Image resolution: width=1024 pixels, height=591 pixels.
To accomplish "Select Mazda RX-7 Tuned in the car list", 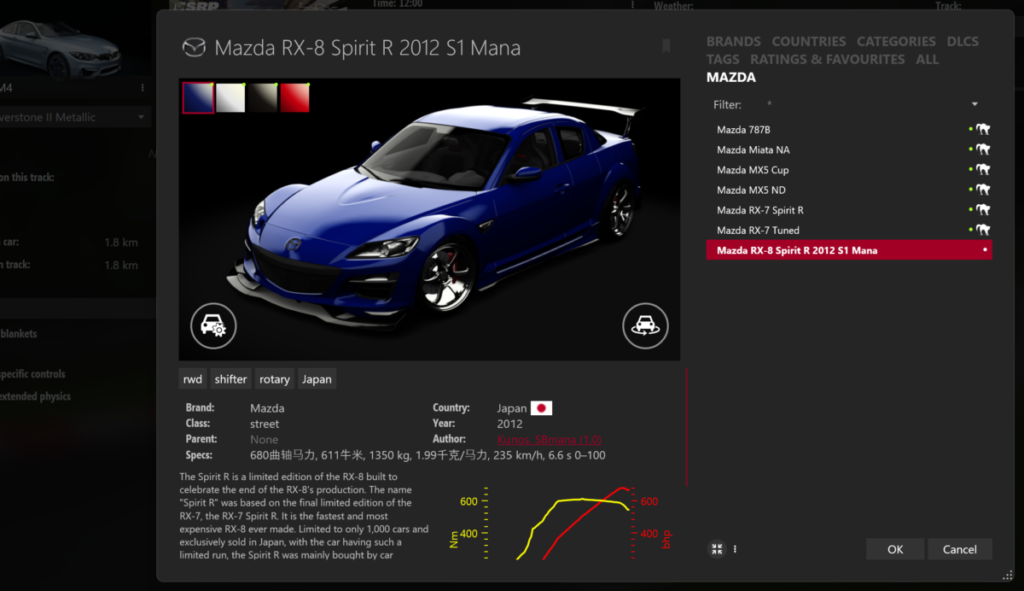I will pyautogui.click(x=849, y=230).
